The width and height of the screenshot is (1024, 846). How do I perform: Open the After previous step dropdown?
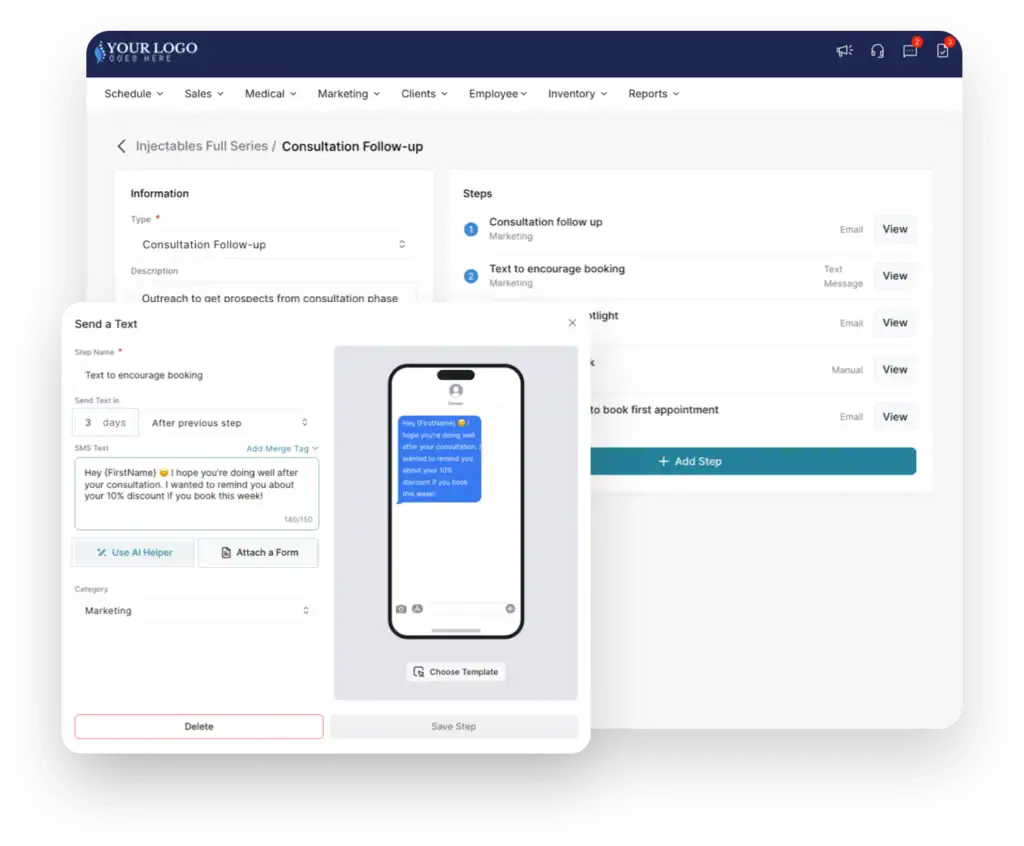[x=229, y=423]
